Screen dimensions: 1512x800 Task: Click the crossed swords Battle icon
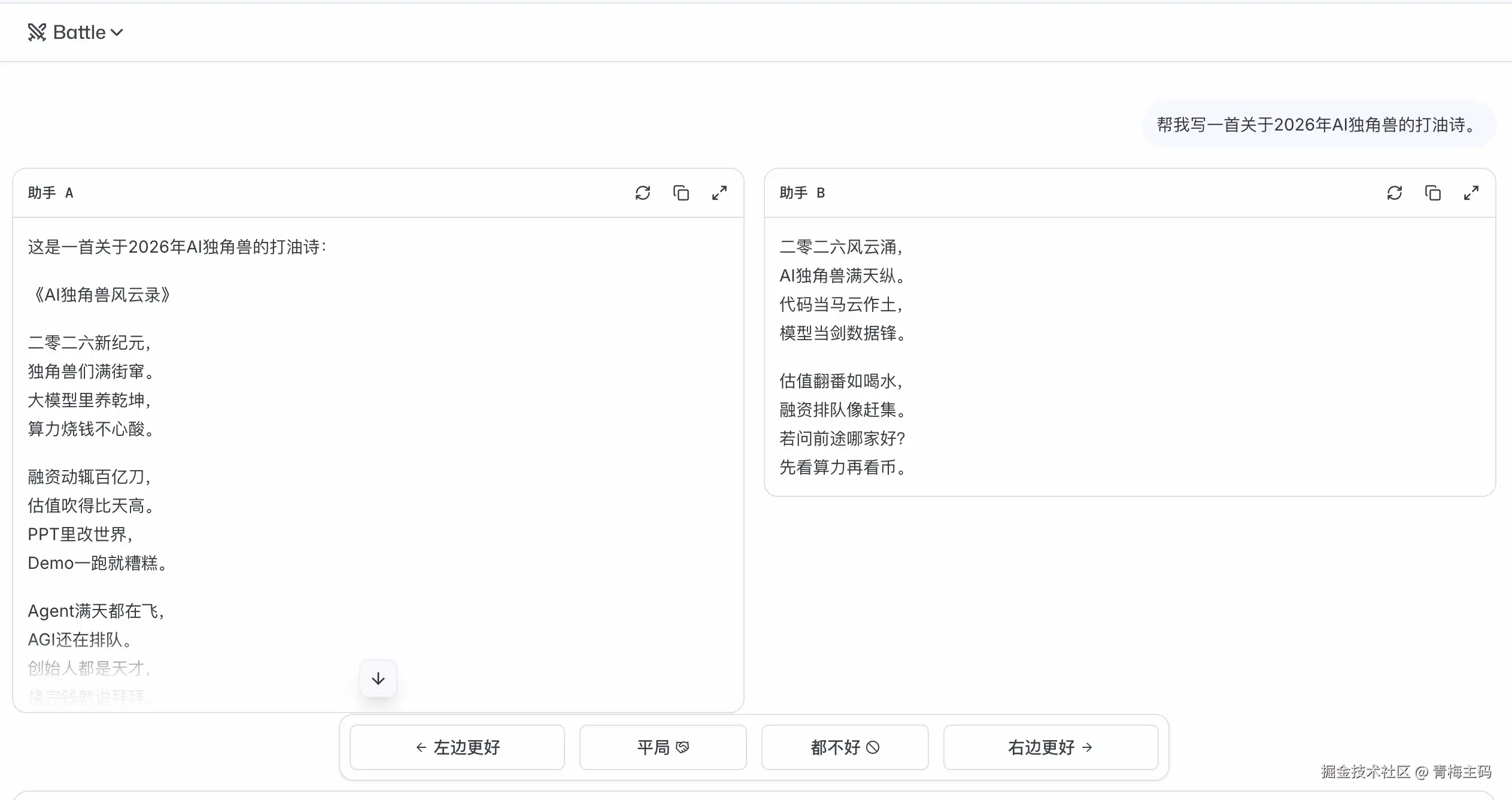(37, 32)
